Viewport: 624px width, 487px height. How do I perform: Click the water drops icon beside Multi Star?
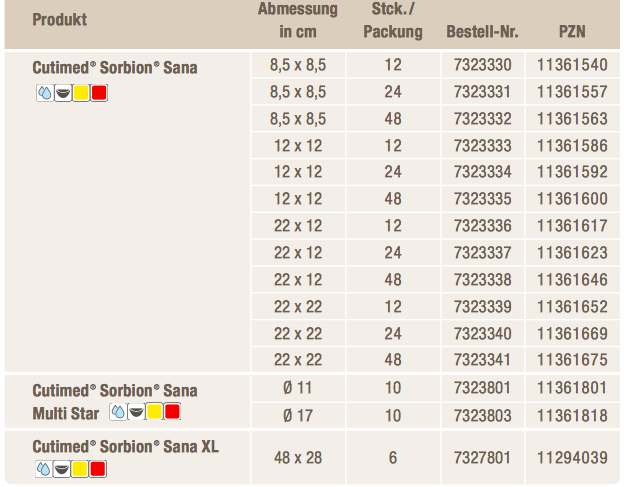(x=118, y=412)
